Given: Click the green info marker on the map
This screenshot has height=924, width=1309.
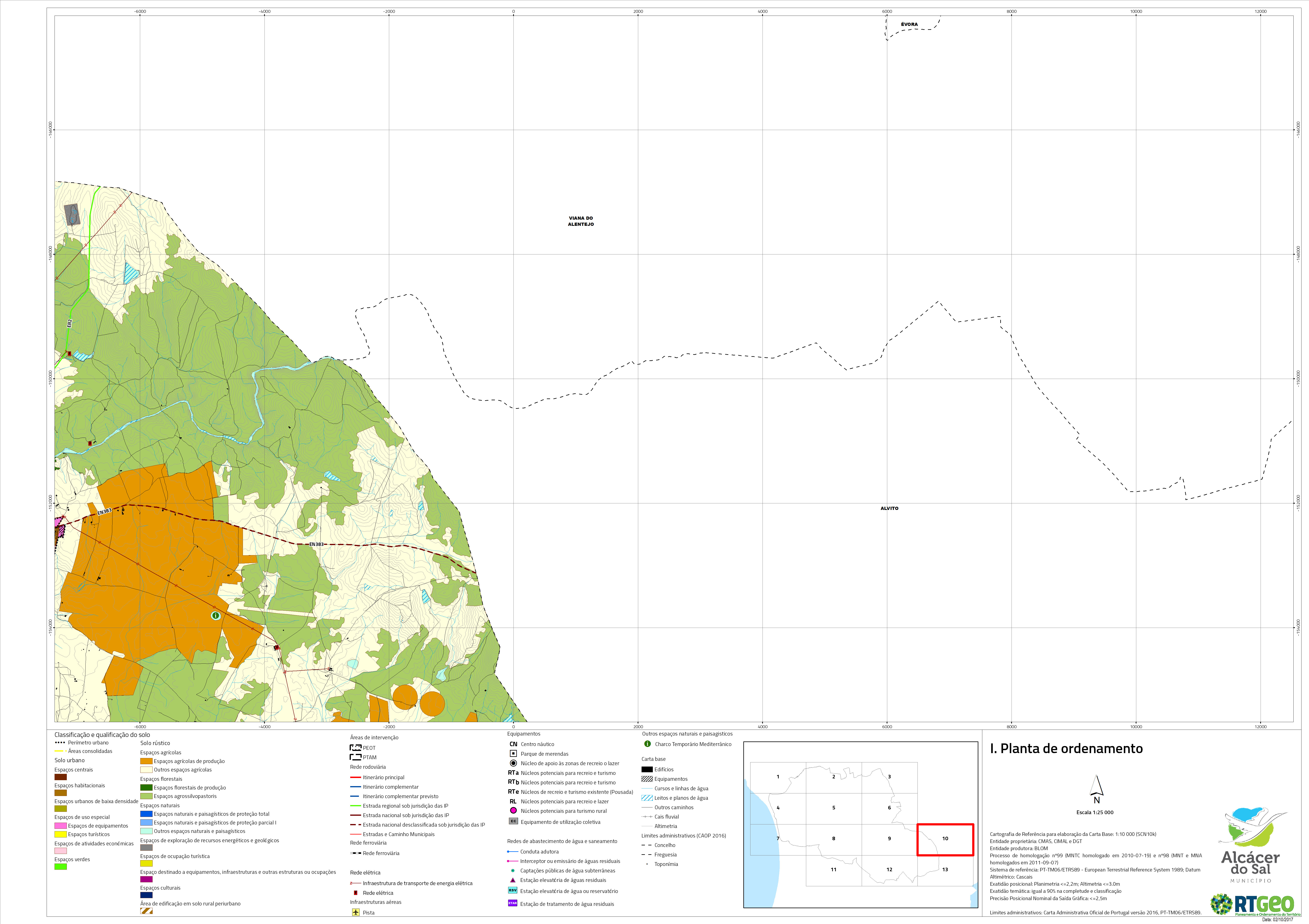Looking at the screenshot, I should click(x=215, y=616).
